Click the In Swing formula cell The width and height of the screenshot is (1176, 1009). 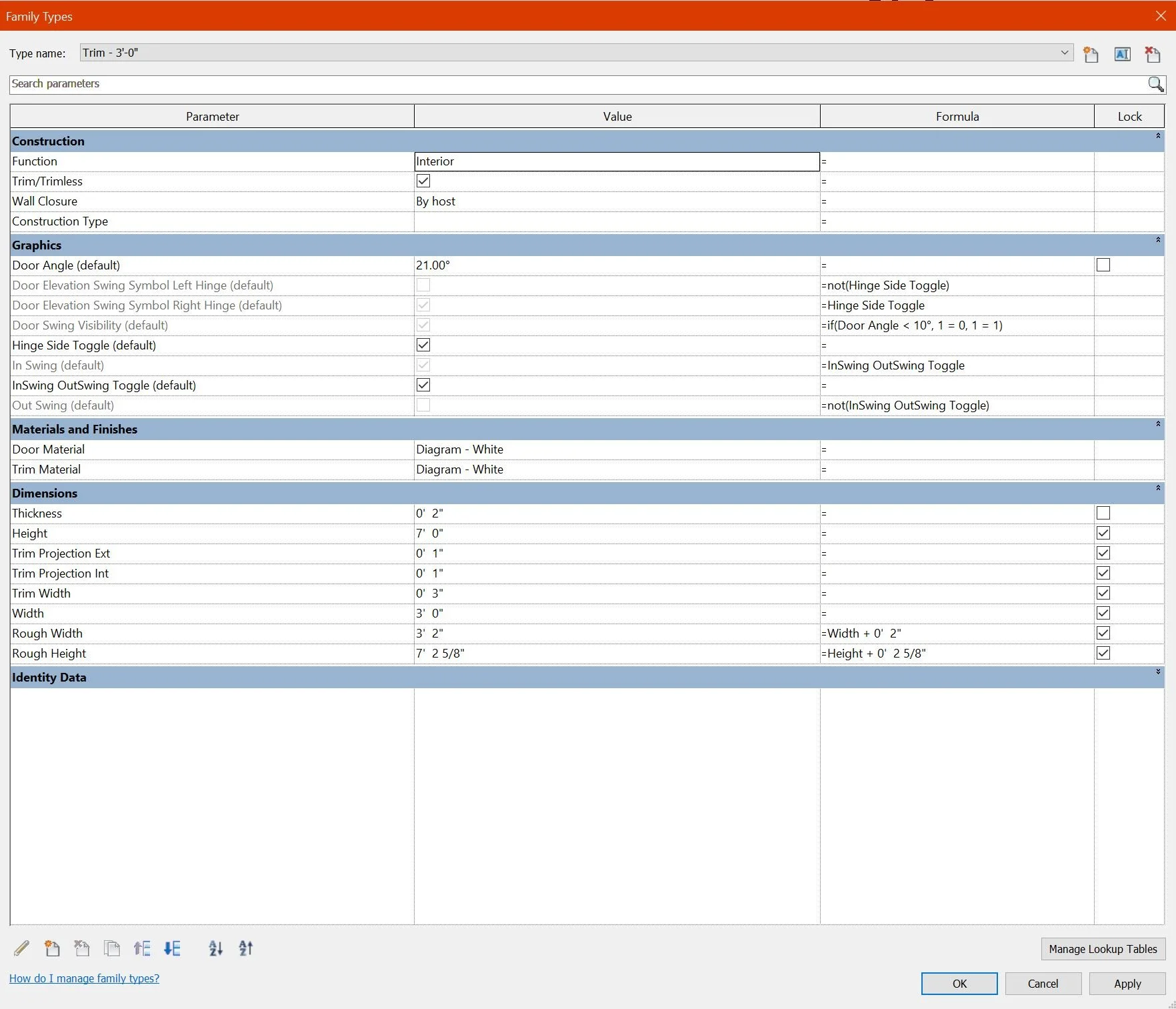[957, 365]
